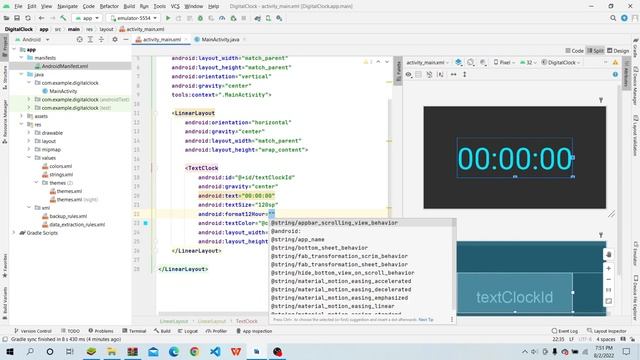Collapse all in project panel

click(x=101, y=40)
